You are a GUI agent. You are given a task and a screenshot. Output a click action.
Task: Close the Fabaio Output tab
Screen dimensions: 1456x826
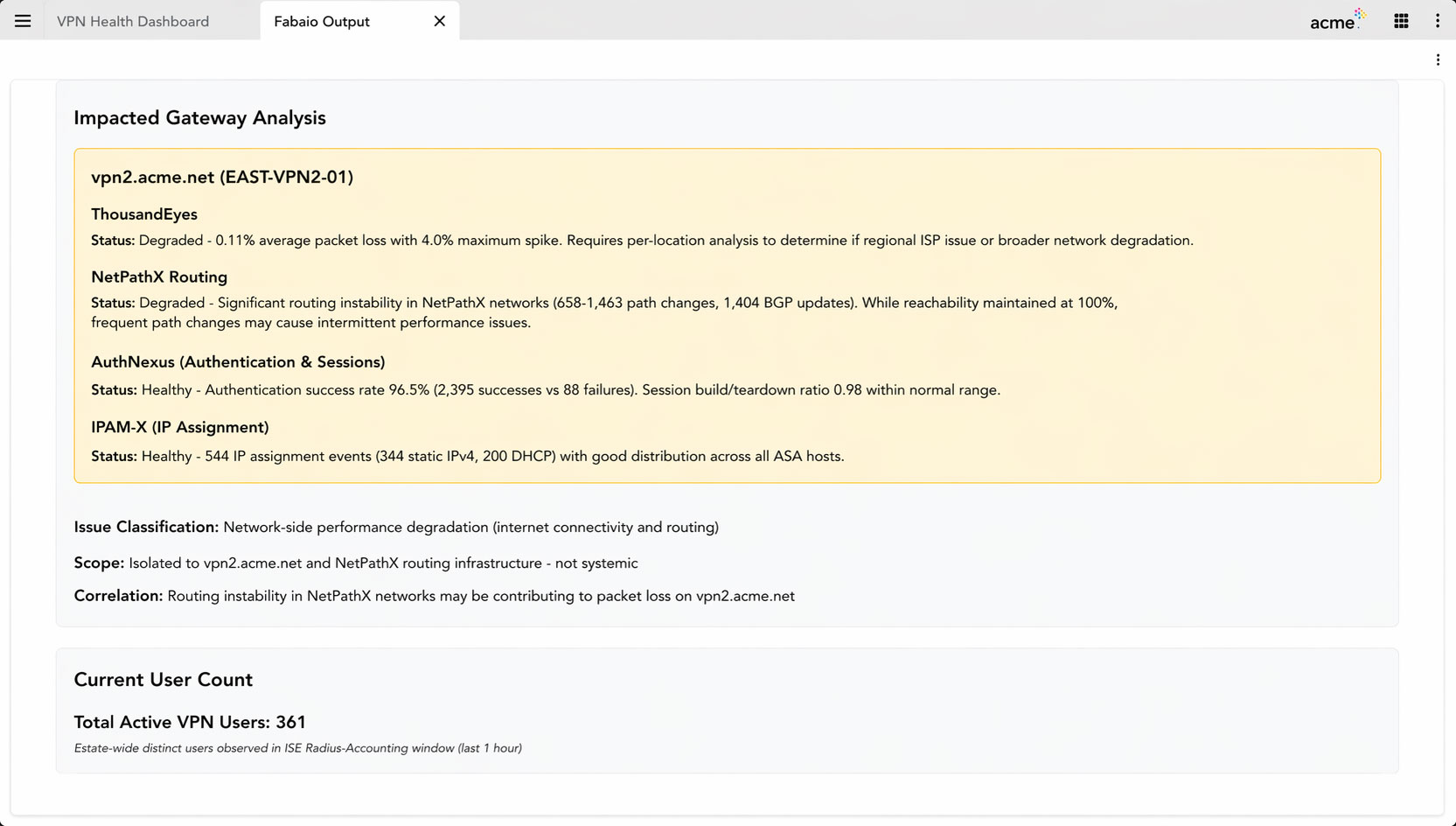click(440, 21)
